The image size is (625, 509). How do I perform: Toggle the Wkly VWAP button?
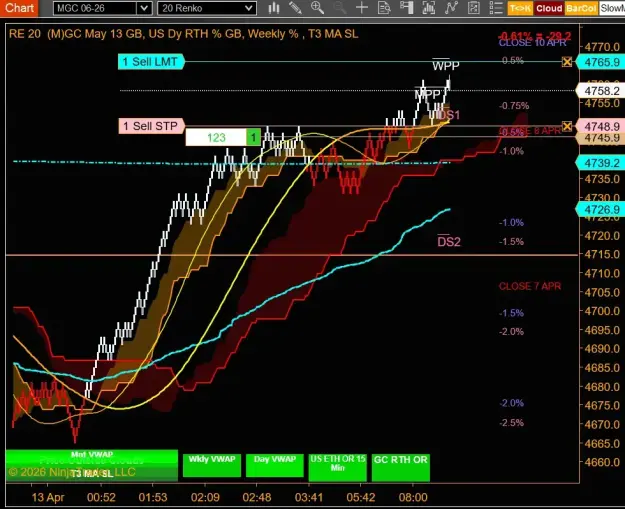[212, 465]
